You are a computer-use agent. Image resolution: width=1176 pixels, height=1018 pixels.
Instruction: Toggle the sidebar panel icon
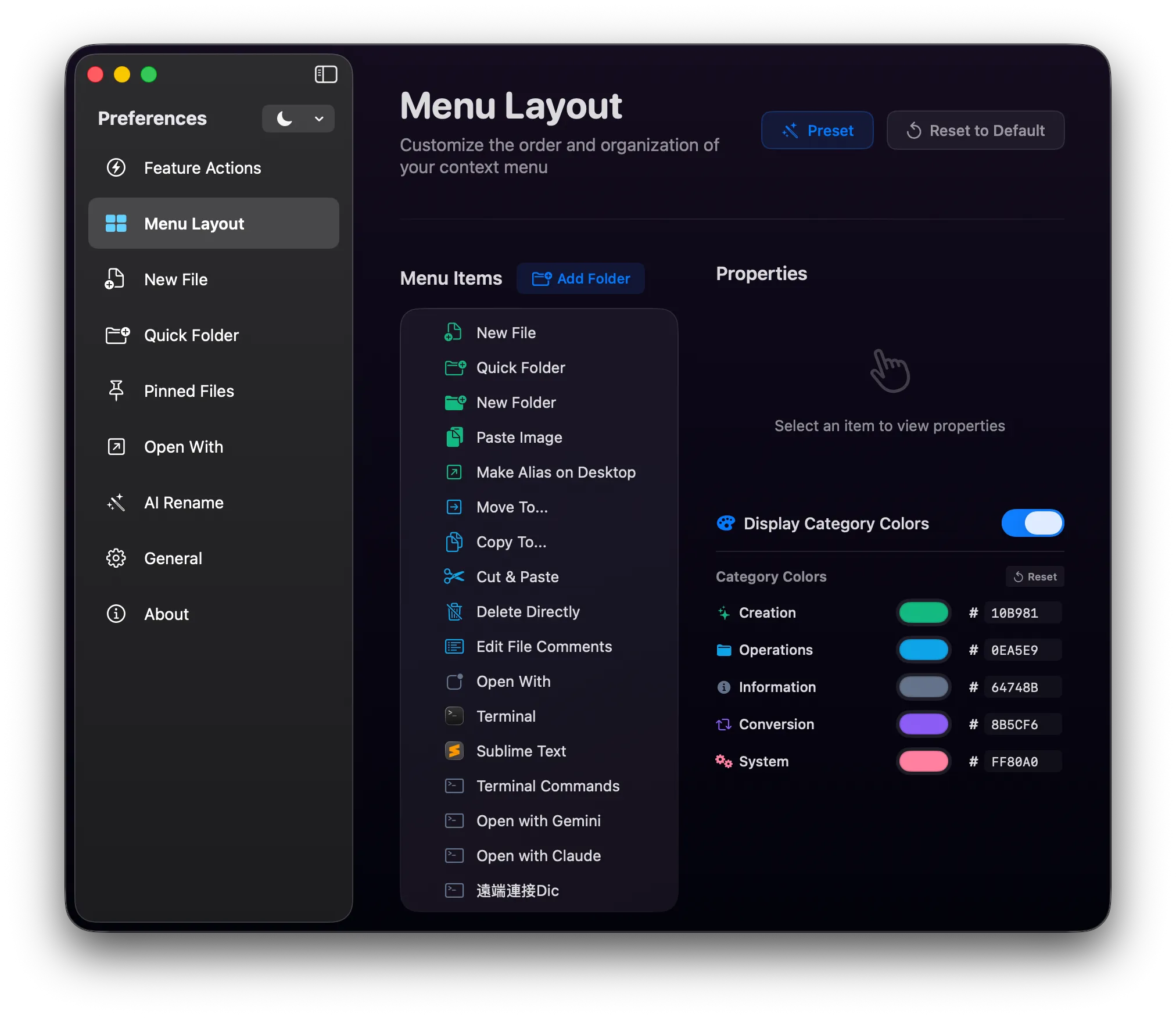(x=326, y=74)
